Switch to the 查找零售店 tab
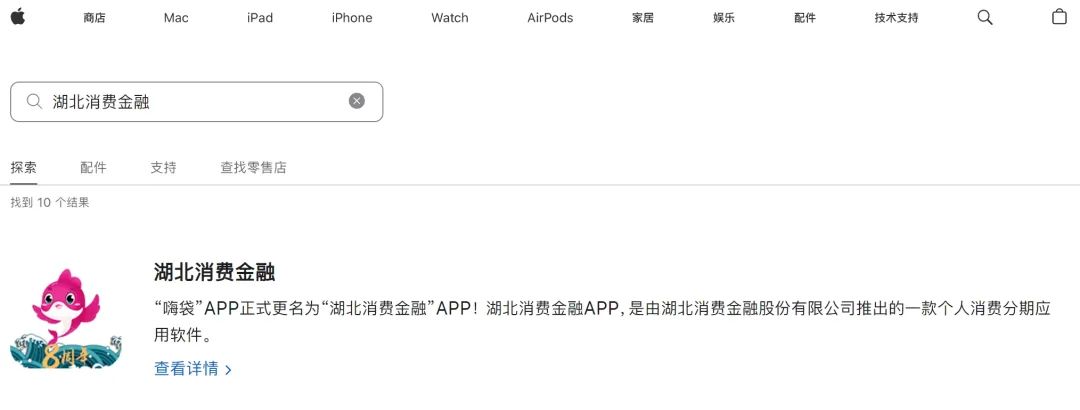Viewport: 1080px width, 410px height. click(253, 167)
